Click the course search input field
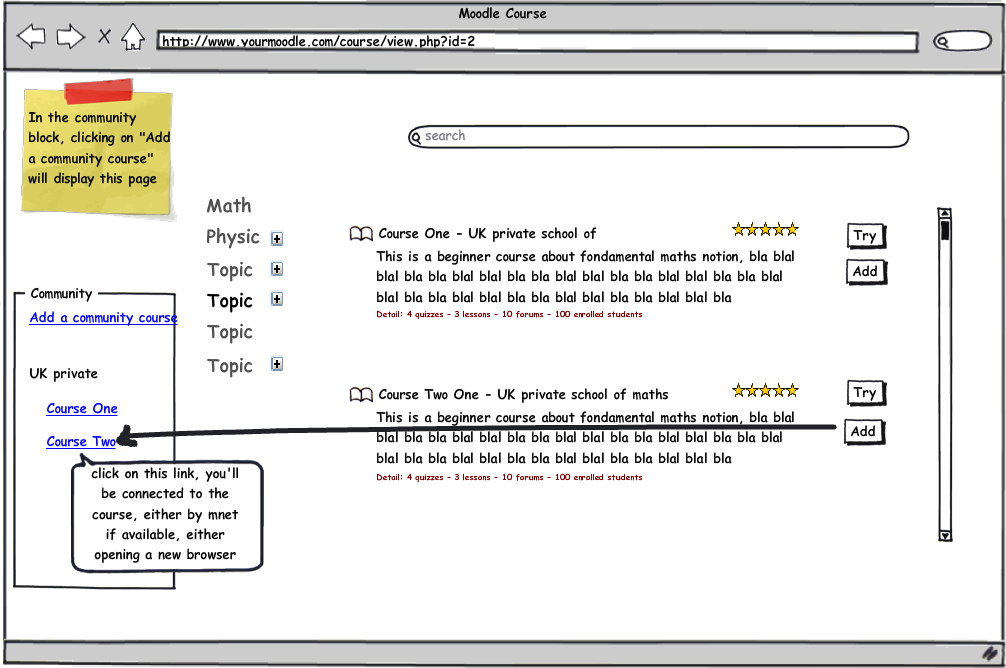The image size is (1006, 668). (x=660, y=136)
